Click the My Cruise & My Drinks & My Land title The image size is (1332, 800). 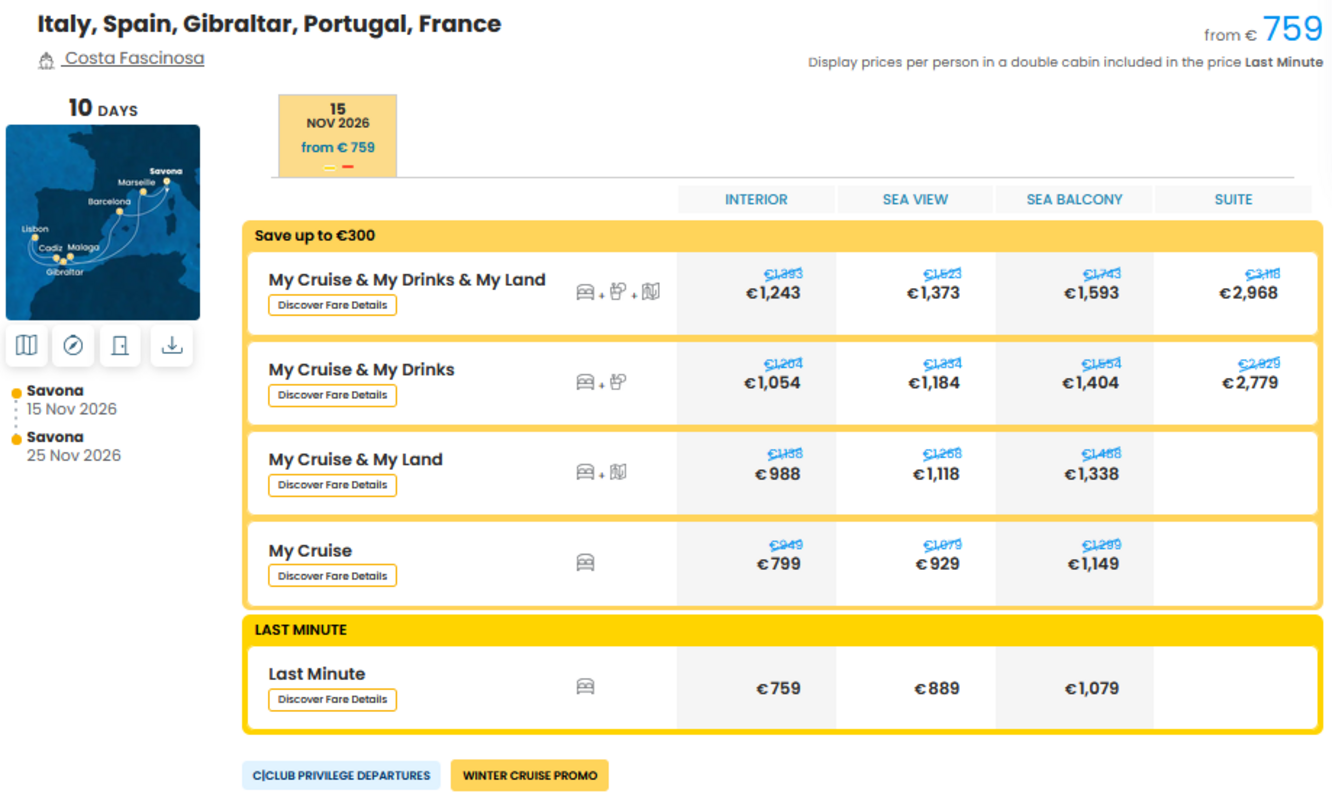point(407,280)
